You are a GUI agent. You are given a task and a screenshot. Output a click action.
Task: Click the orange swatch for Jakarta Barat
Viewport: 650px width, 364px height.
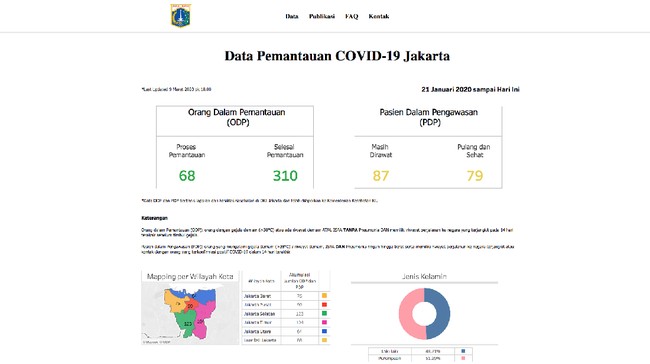(324, 296)
